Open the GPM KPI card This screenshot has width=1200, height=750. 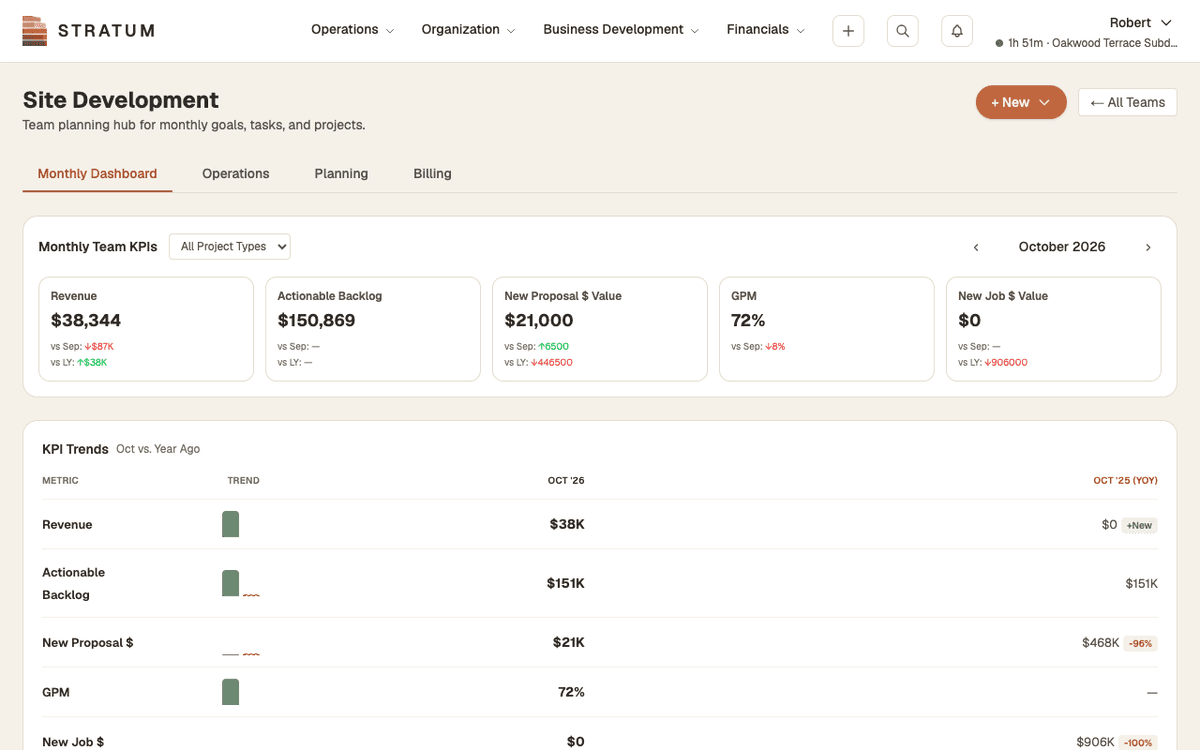(x=827, y=329)
